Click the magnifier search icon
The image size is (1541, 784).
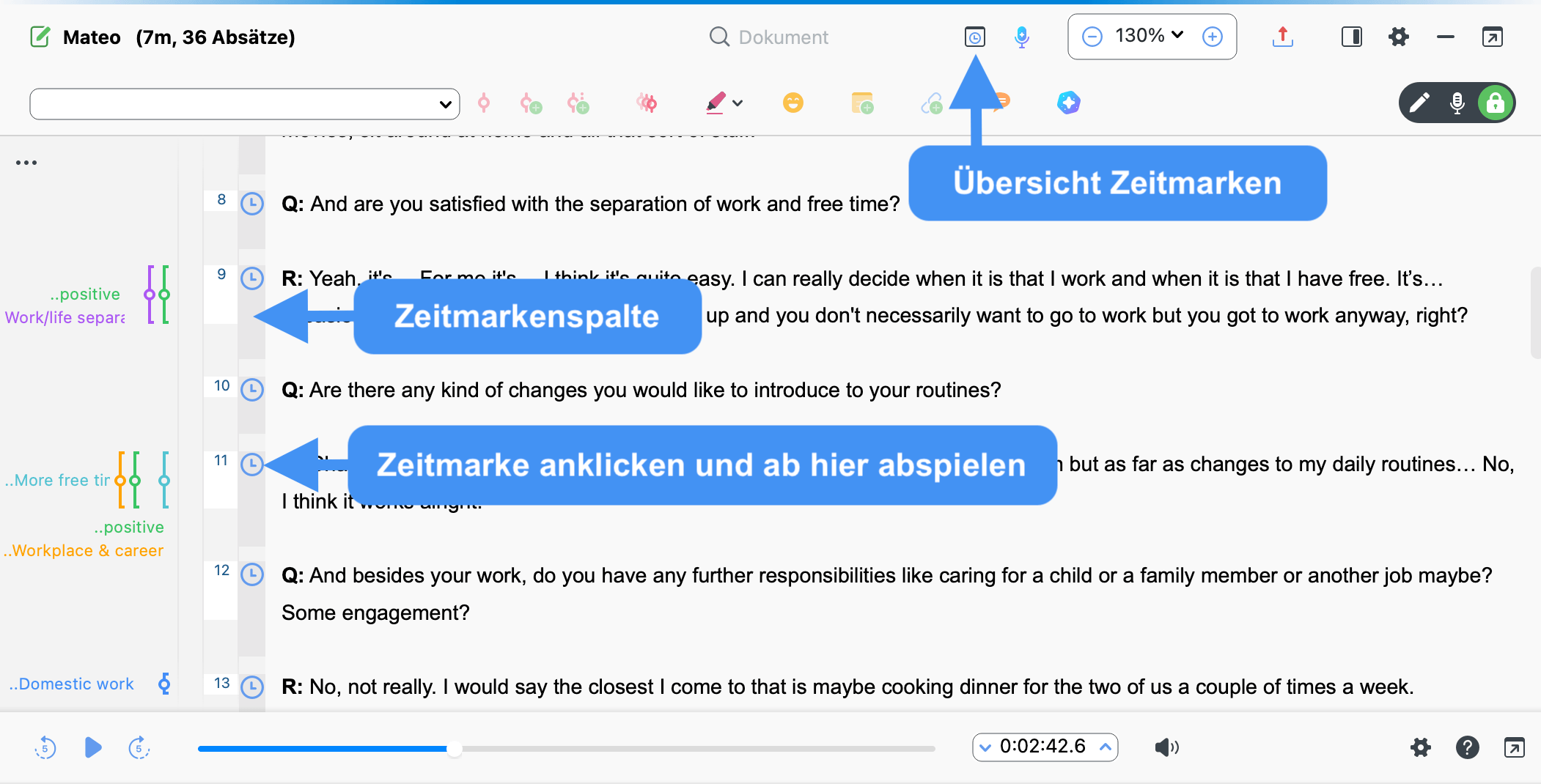point(719,37)
